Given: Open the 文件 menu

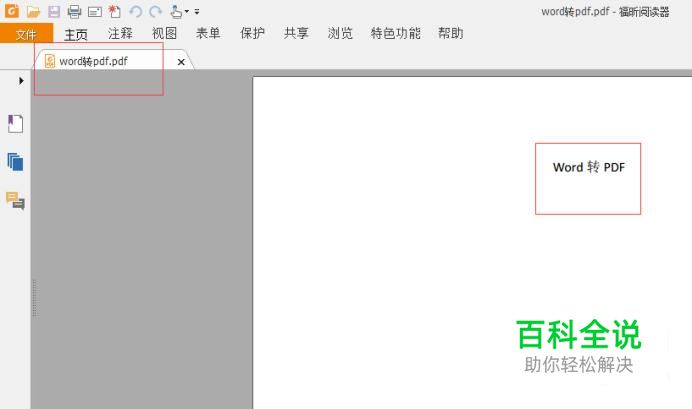Looking at the screenshot, I should [26, 34].
